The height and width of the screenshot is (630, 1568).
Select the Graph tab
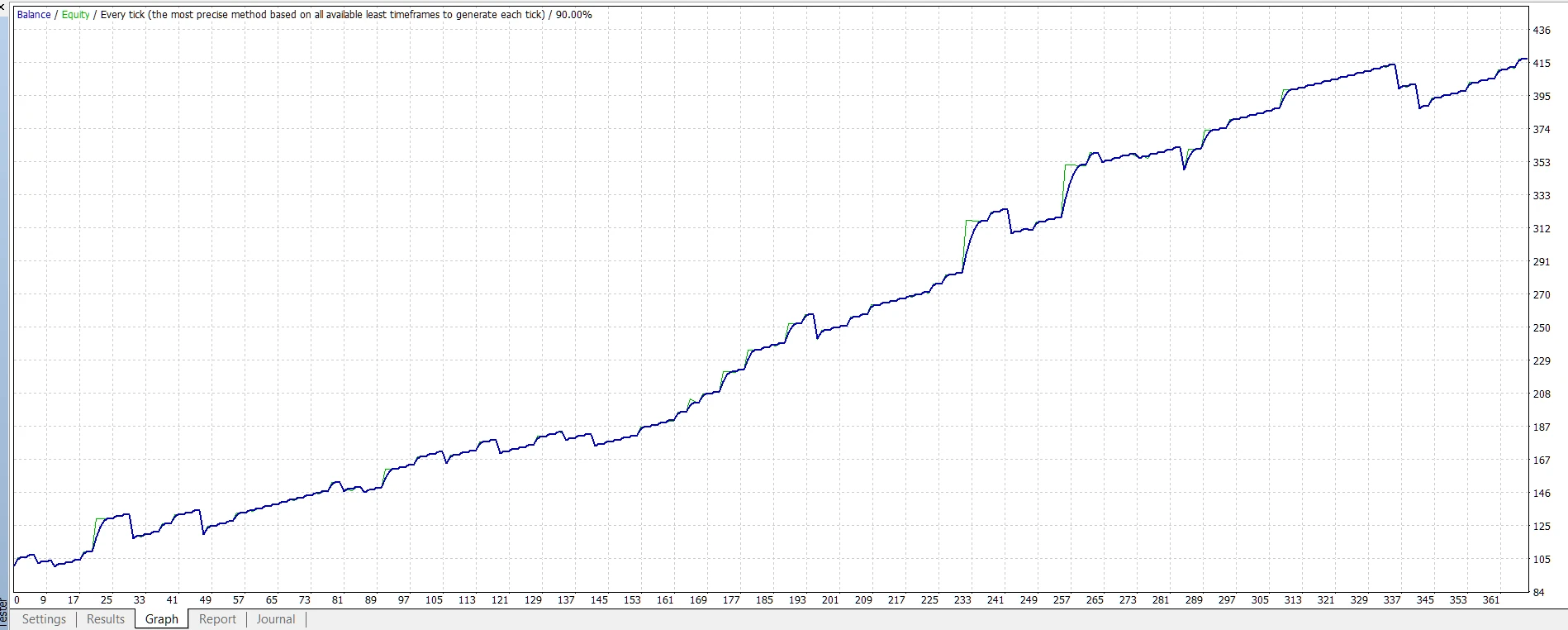click(x=162, y=619)
